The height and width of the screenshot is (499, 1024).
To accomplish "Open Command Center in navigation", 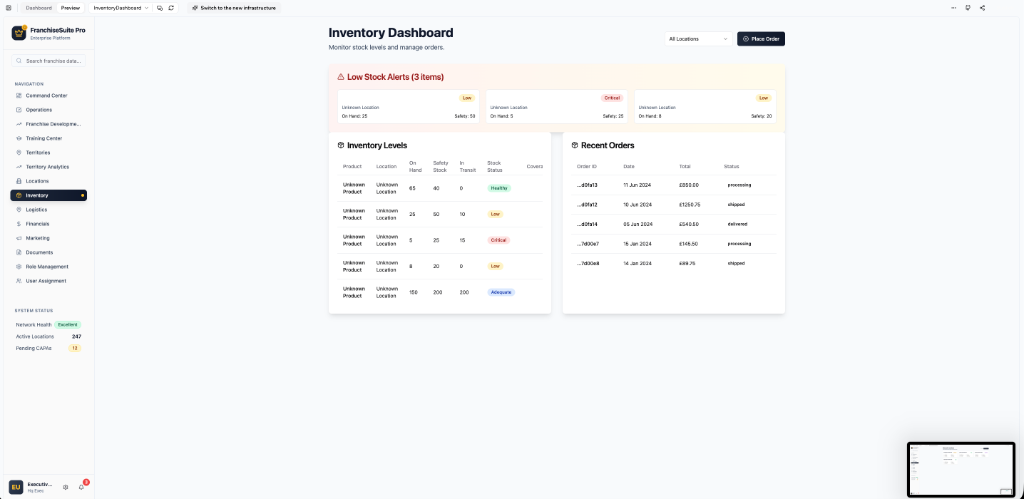I will pyautogui.click(x=48, y=95).
